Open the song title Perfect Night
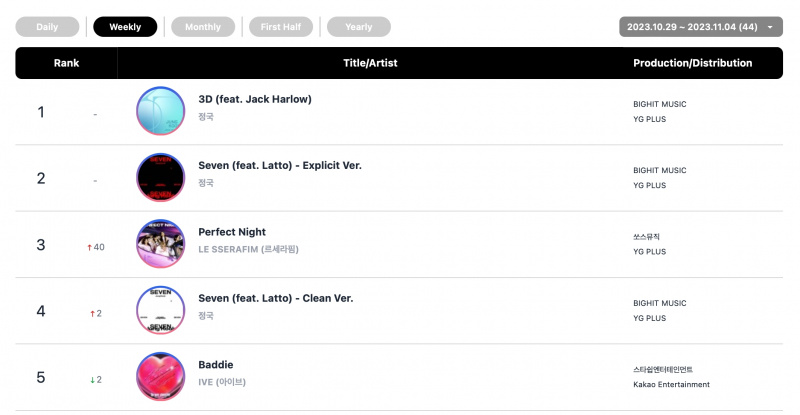The height and width of the screenshot is (415, 800). (x=232, y=232)
